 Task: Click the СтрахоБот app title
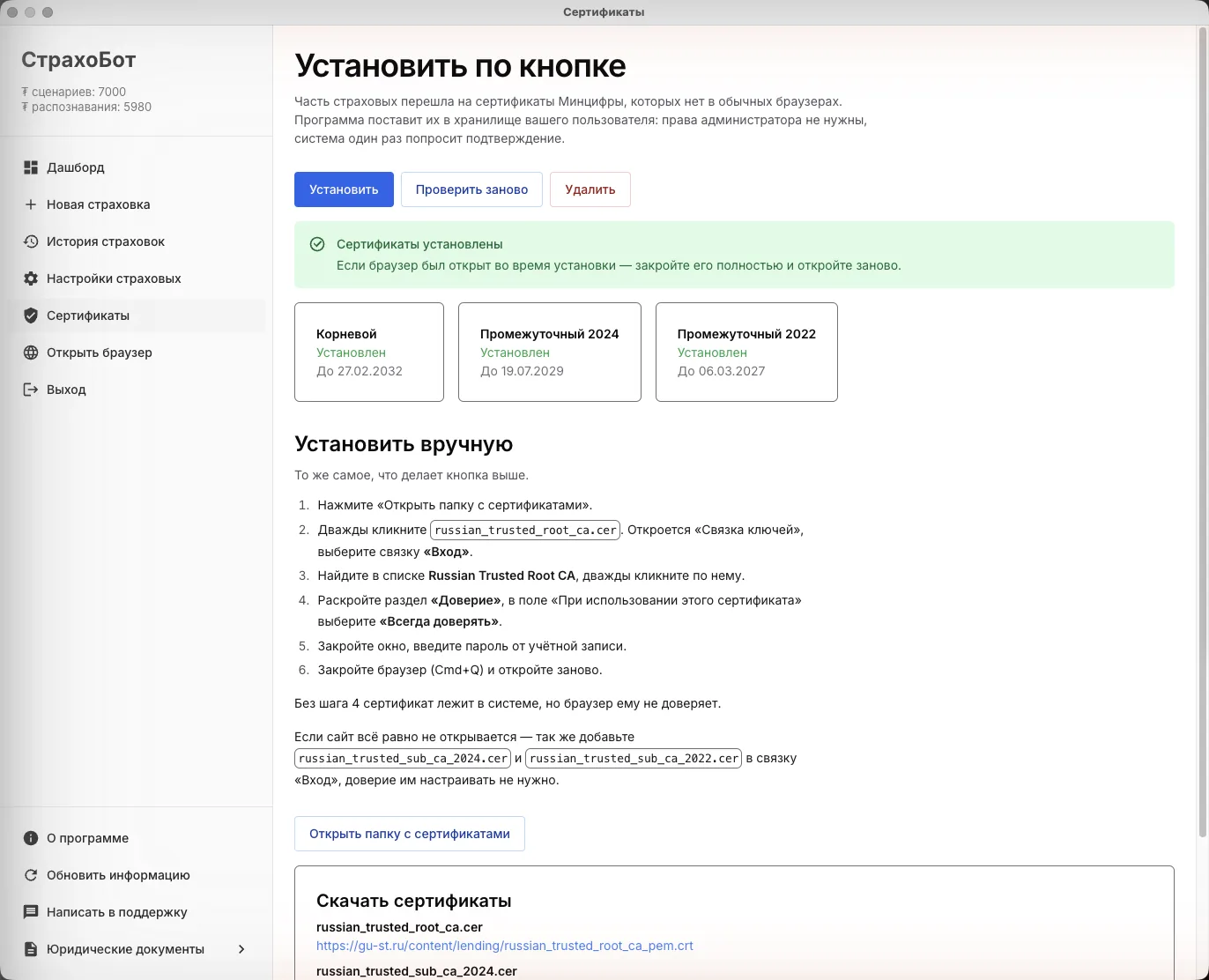coord(78,60)
